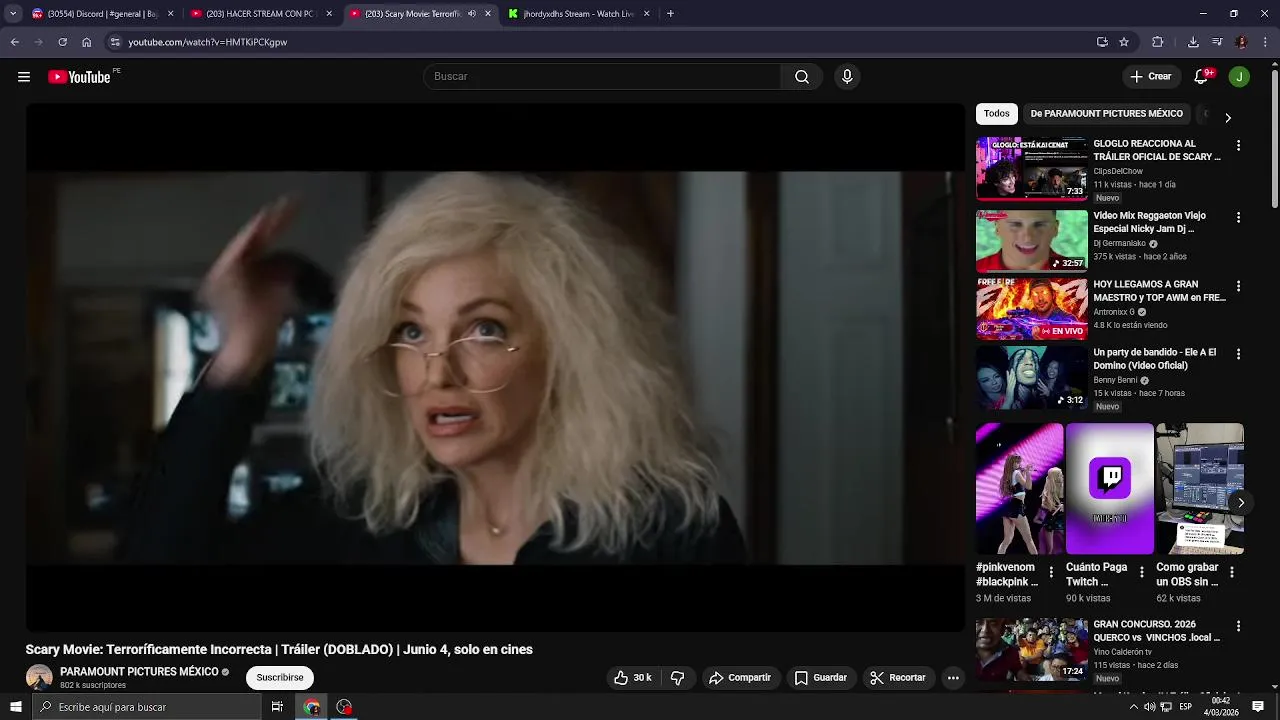The image size is (1280, 720).
Task: Open options for Video Mix Reggaeton Viejo
Action: click(x=1238, y=218)
